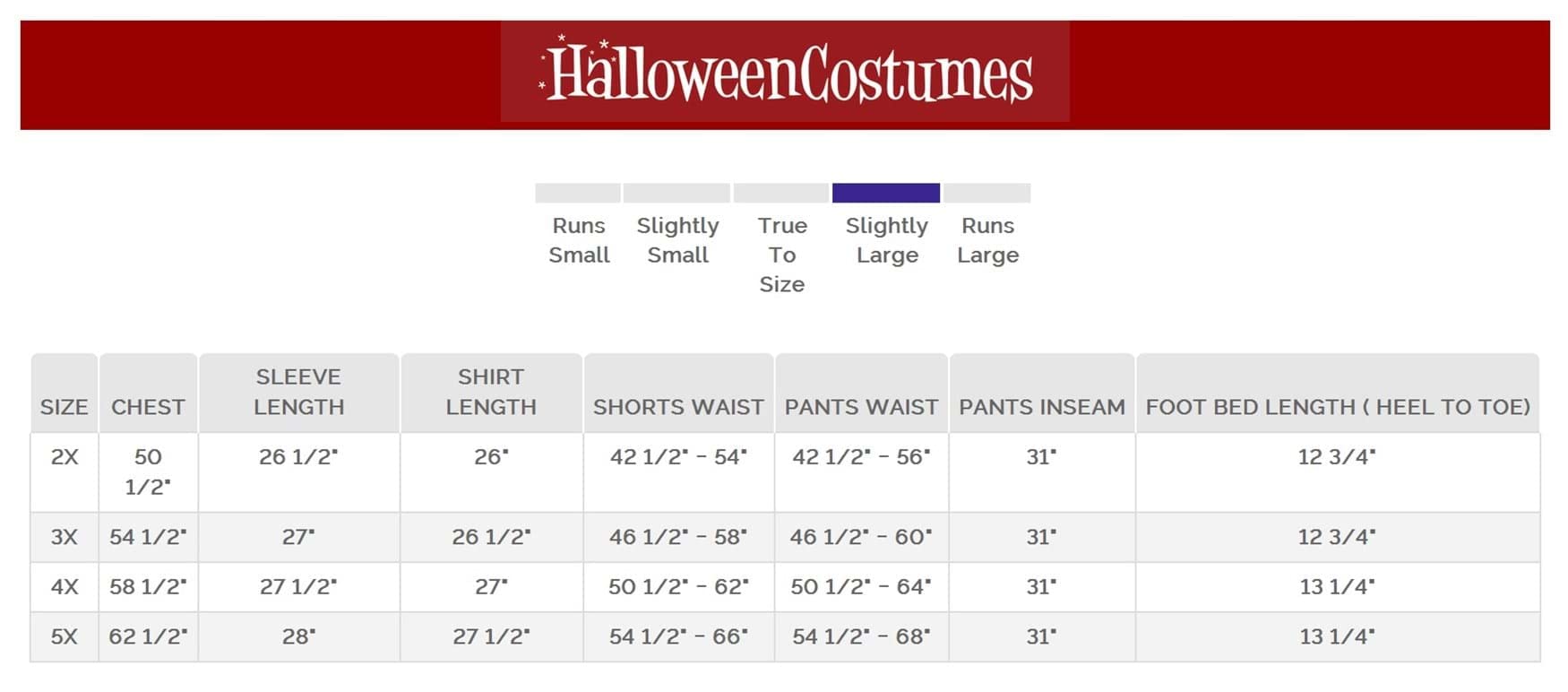Image resolution: width=1568 pixels, height=692 pixels.
Task: Click the SLEEVE LENGTH column header
Action: (298, 392)
